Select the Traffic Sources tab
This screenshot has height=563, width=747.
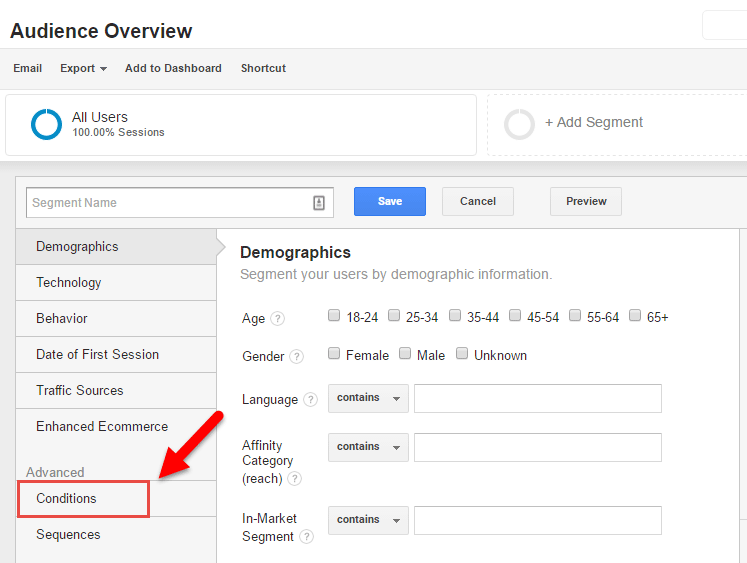[x=116, y=391]
